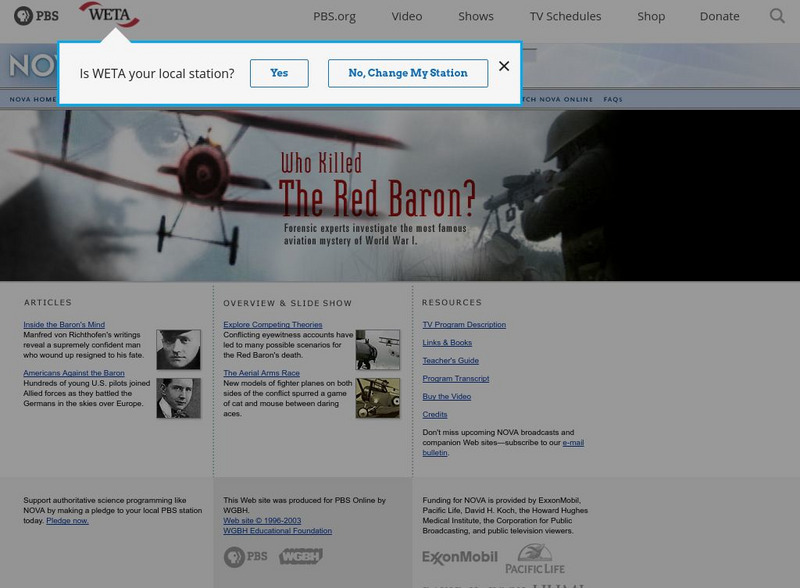Click Donate in the top navigation
Screen dimensions: 800x588
click(x=719, y=16)
